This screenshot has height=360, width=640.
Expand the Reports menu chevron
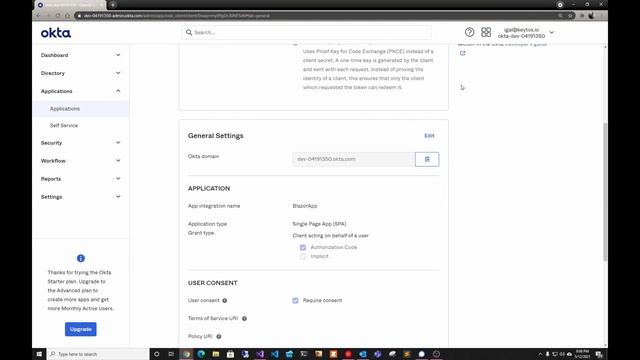click(x=118, y=179)
